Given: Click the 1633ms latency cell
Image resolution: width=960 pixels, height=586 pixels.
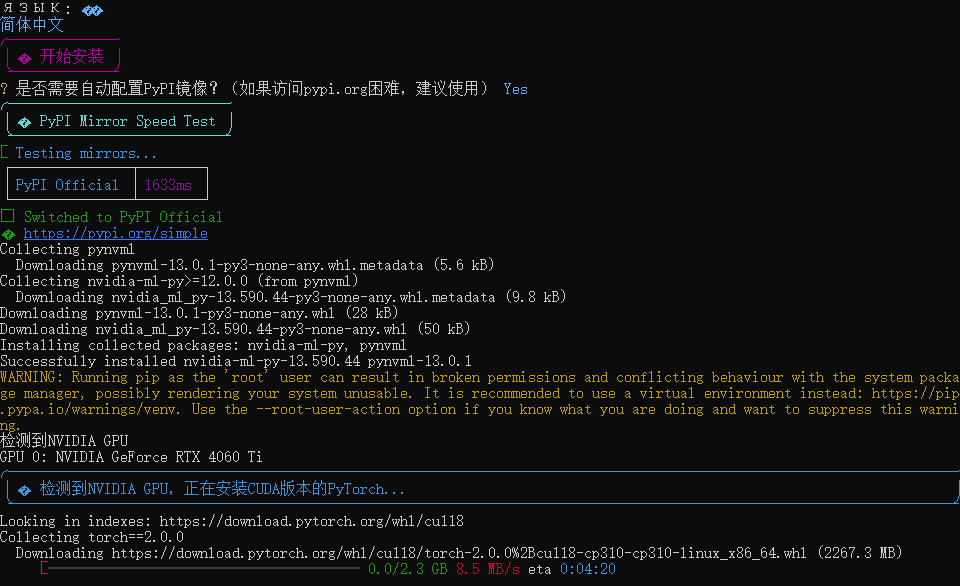Looking at the screenshot, I should coord(168,185).
